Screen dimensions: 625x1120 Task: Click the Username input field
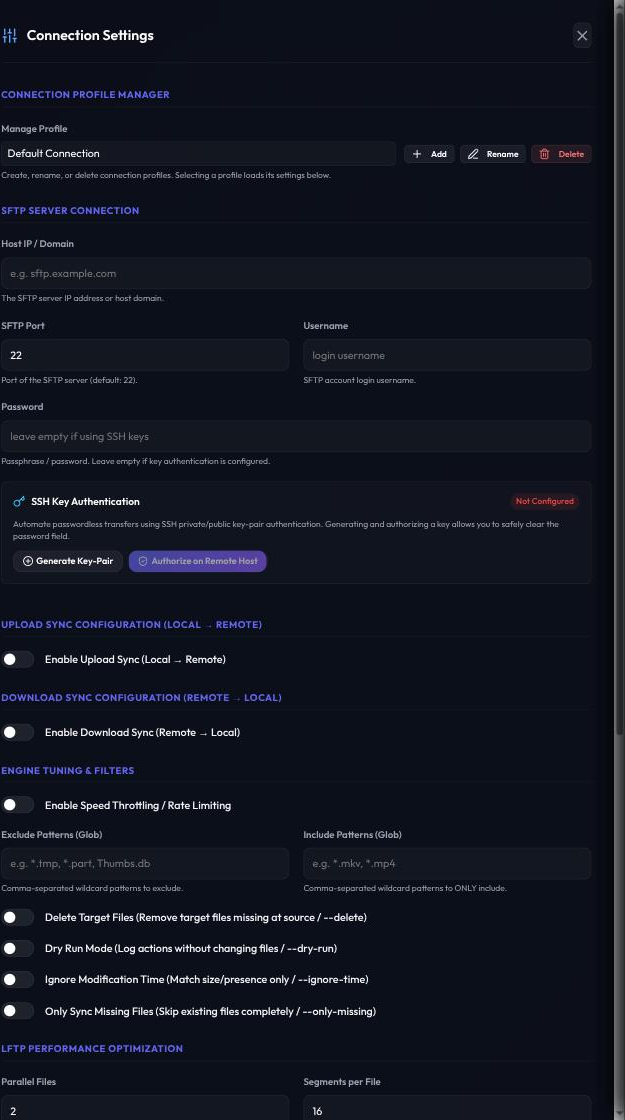447,355
